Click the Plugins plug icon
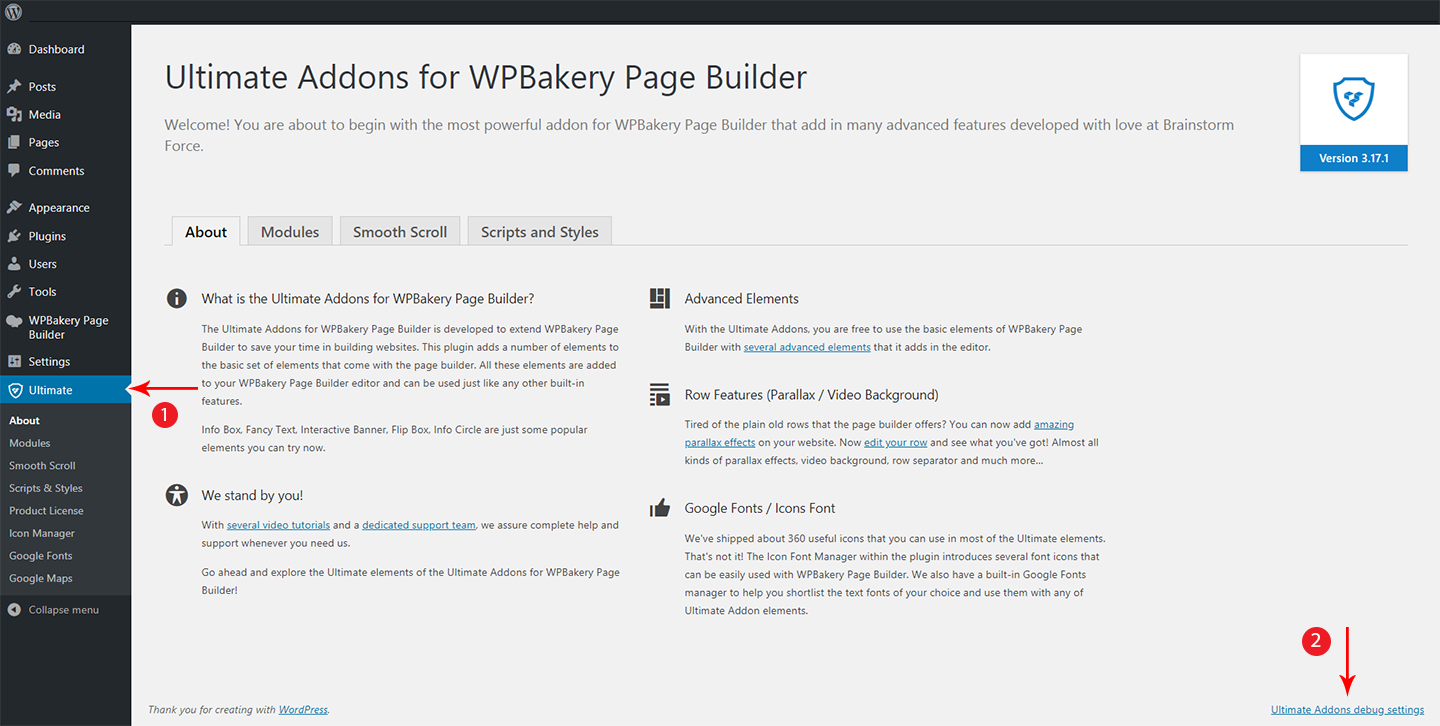The width and height of the screenshot is (1440, 726). [x=14, y=236]
